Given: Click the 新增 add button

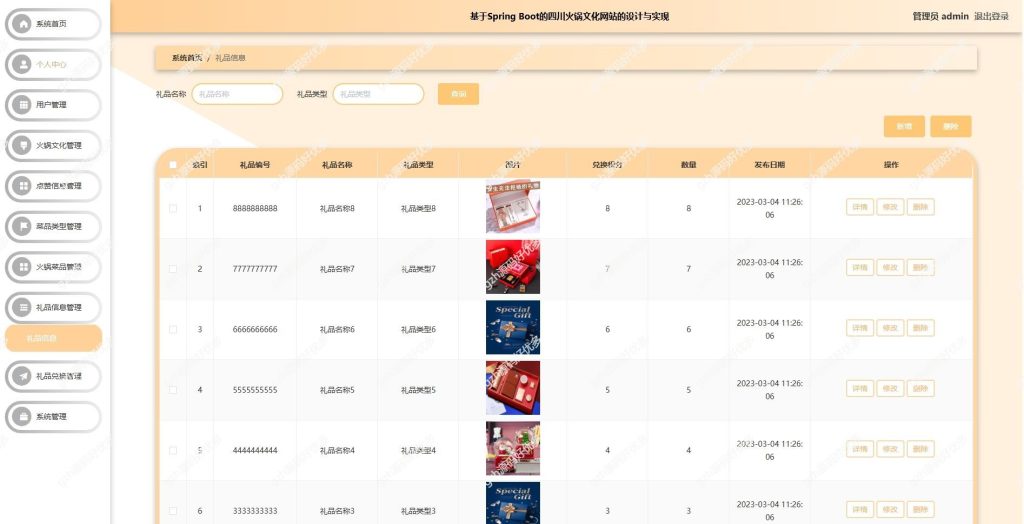Looking at the screenshot, I should click(904, 127).
